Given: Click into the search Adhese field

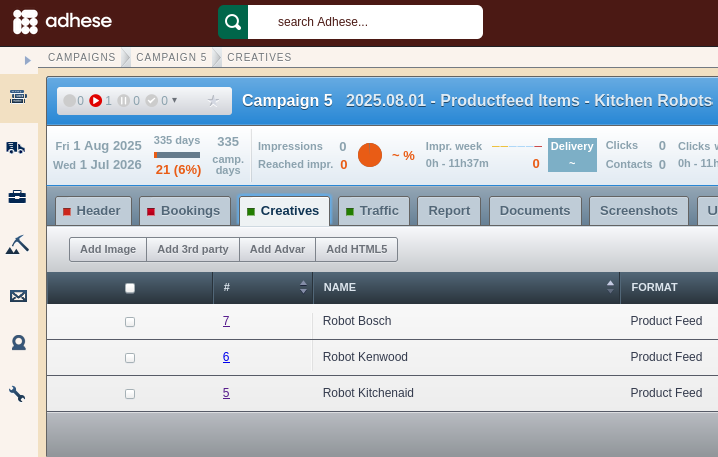Looking at the screenshot, I should (365, 21).
